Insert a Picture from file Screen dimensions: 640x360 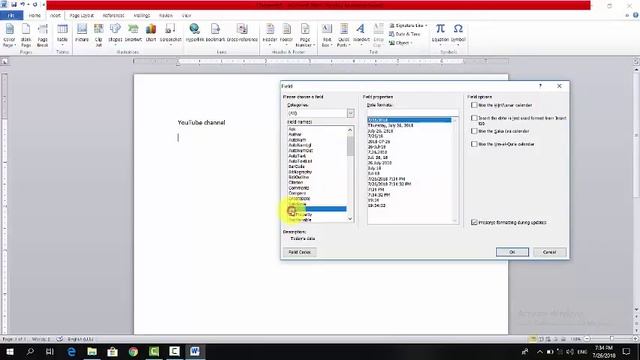click(82, 33)
